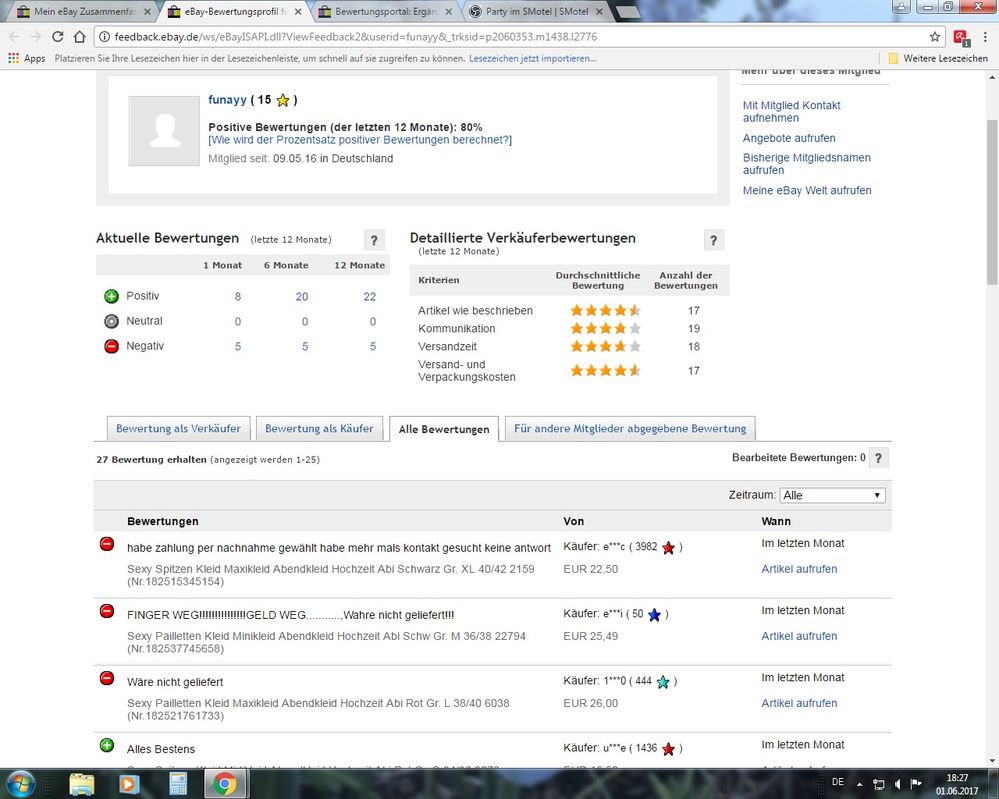Open the Angebote aufrufen link
The image size is (999, 799).
[x=789, y=138]
